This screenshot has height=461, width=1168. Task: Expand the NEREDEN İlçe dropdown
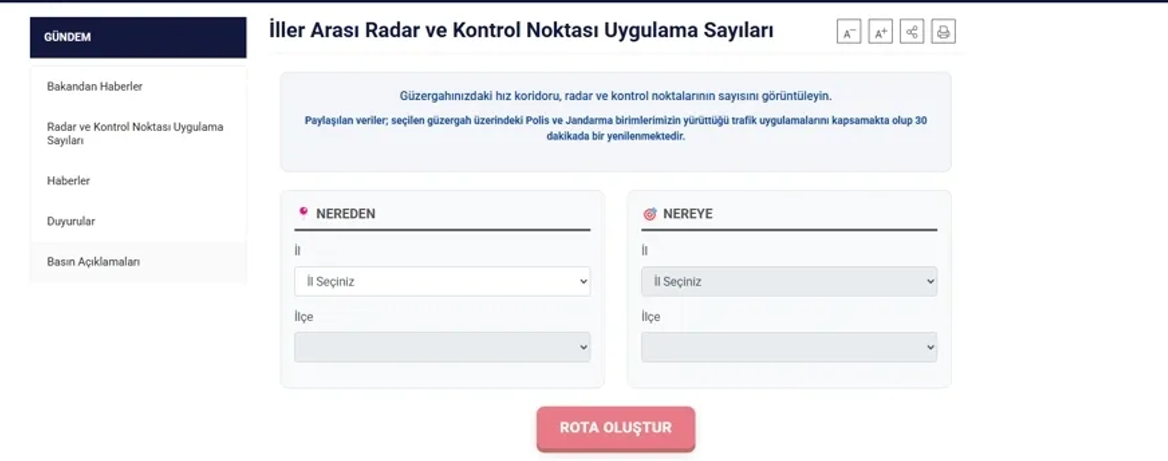[x=442, y=347]
